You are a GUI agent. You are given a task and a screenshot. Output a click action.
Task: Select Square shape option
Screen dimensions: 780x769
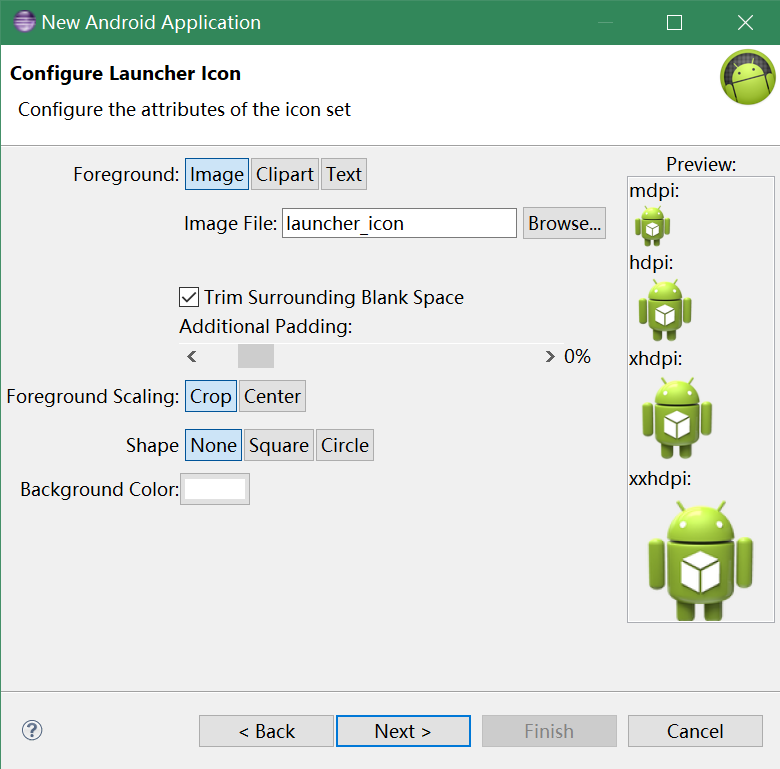point(278,445)
